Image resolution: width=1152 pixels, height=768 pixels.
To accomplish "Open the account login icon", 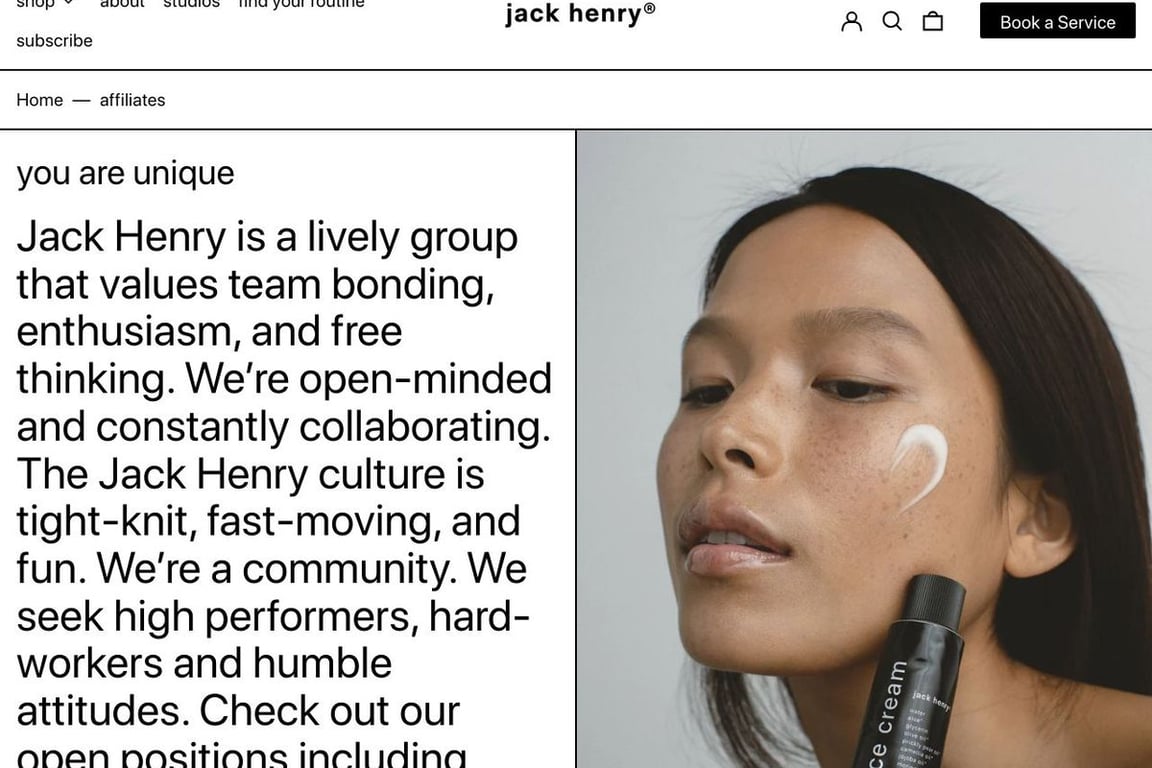I will [x=852, y=21].
